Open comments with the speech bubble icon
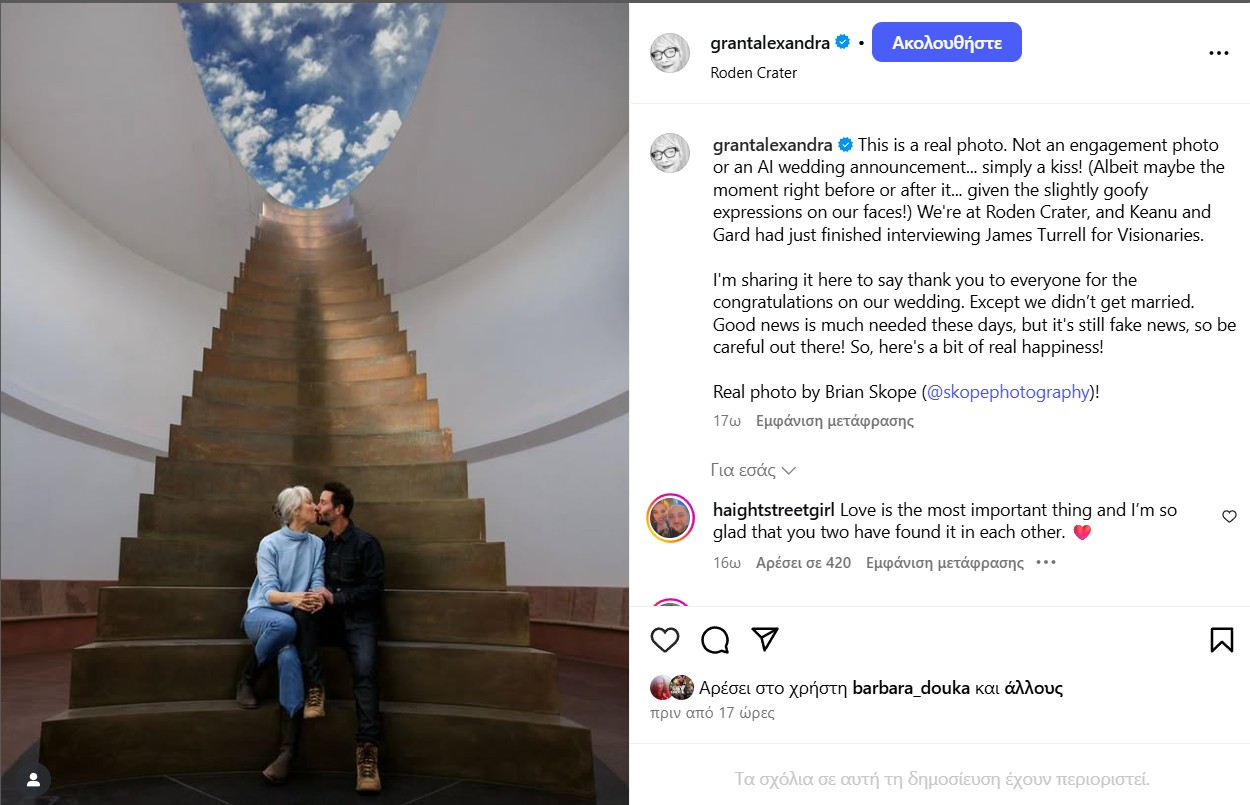 [x=715, y=640]
